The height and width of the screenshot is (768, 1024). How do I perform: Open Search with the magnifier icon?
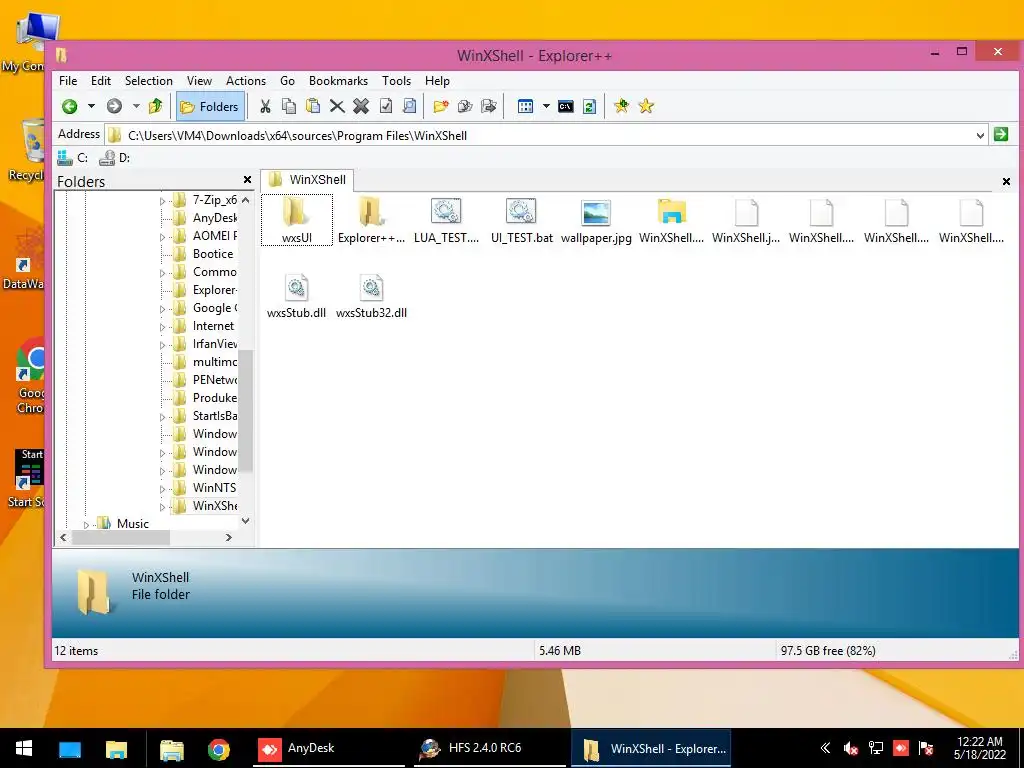tap(409, 106)
